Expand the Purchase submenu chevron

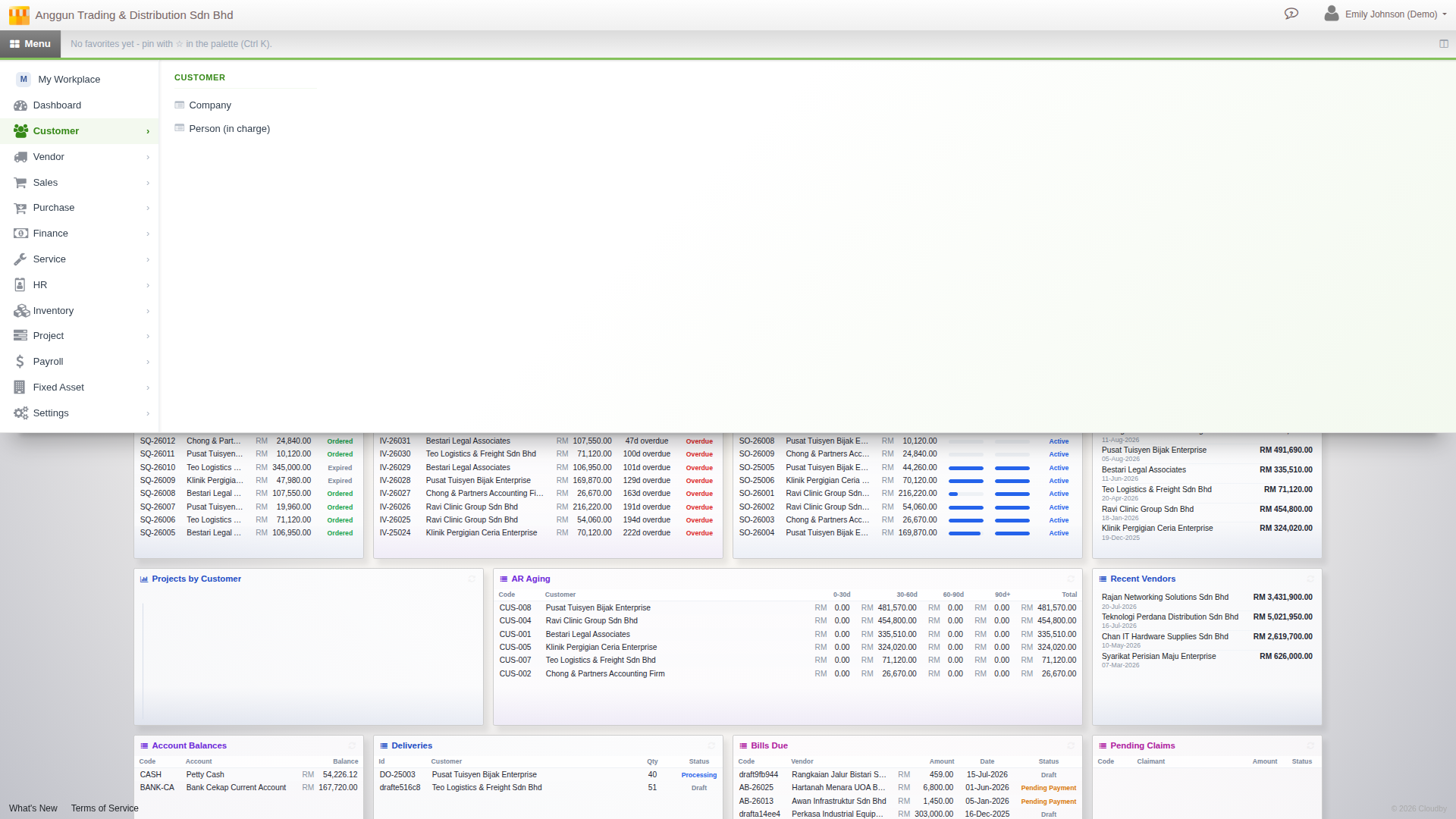click(x=148, y=209)
